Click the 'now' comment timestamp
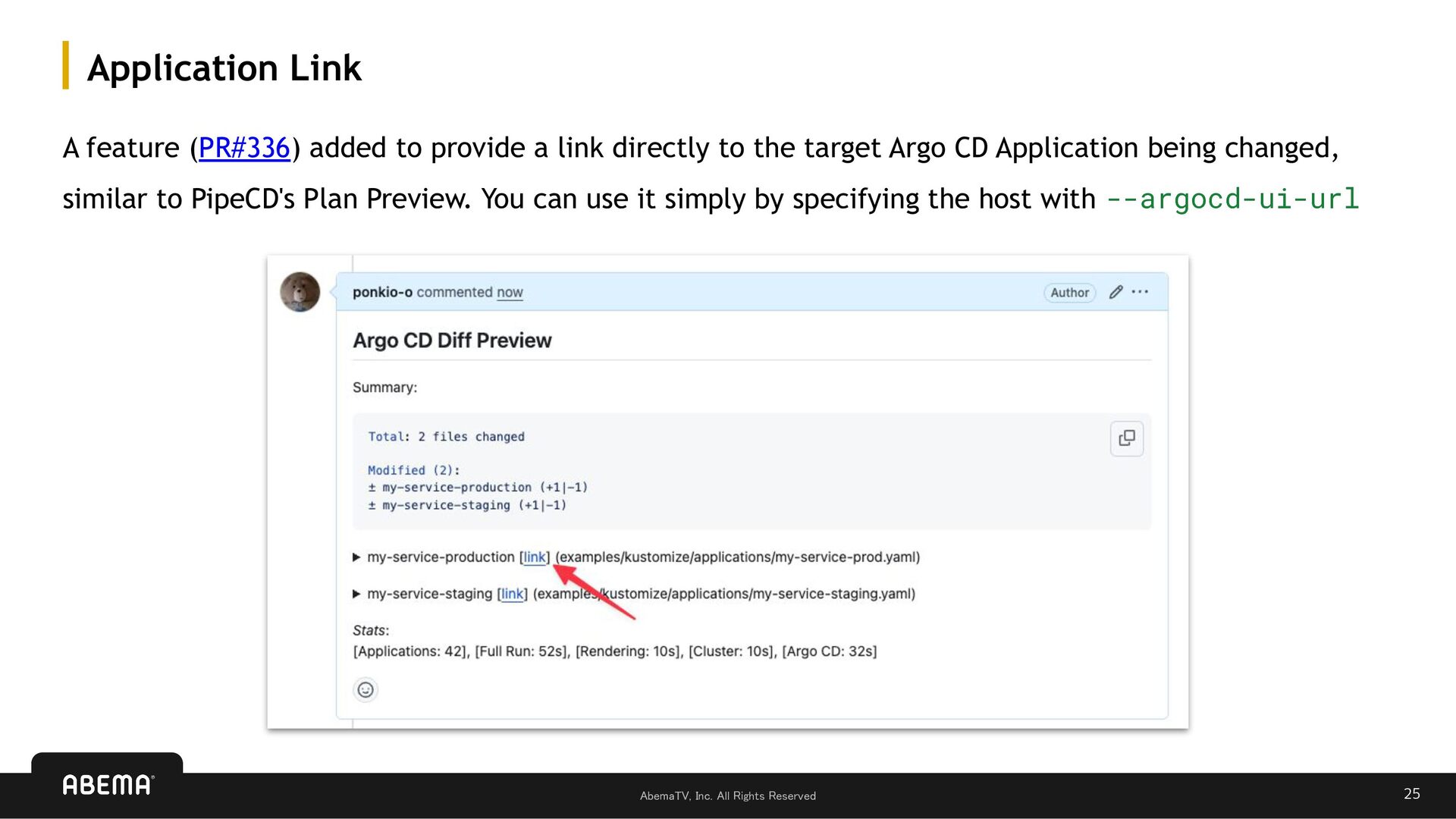1456x819 pixels. 510,292
